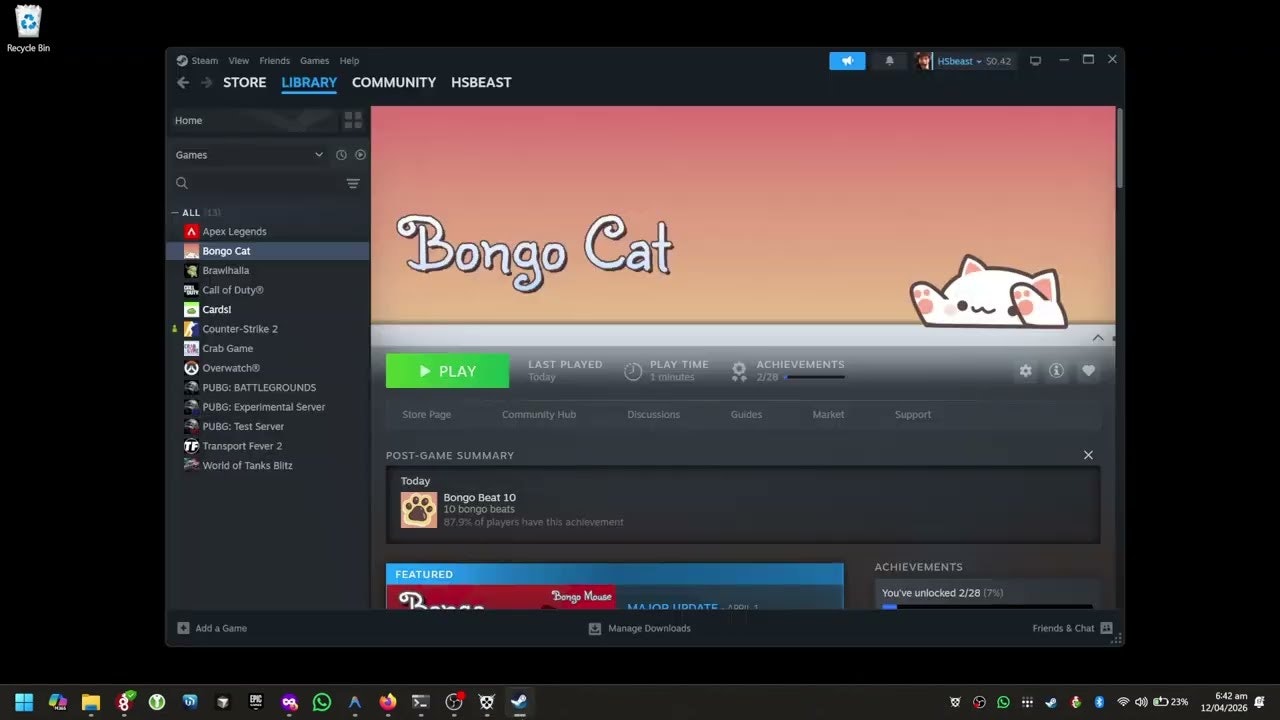Screen dimensions: 1280x720
Task: Open the Support link
Action: pos(912,415)
